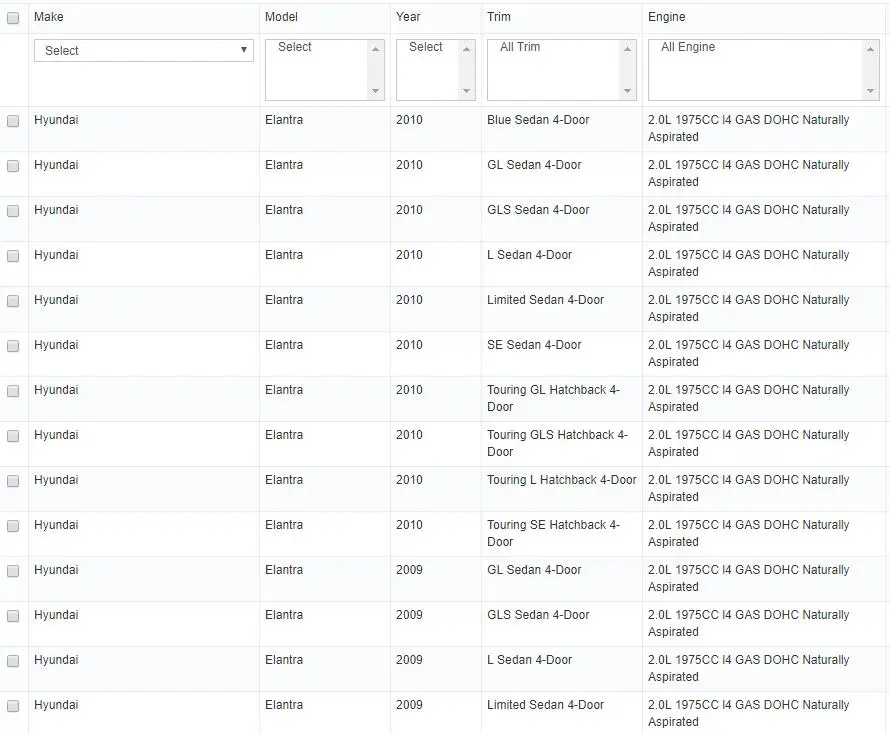
Task: Tick checkbox for 2009 L Sedan 4-Door row
Action: [x=12, y=661]
